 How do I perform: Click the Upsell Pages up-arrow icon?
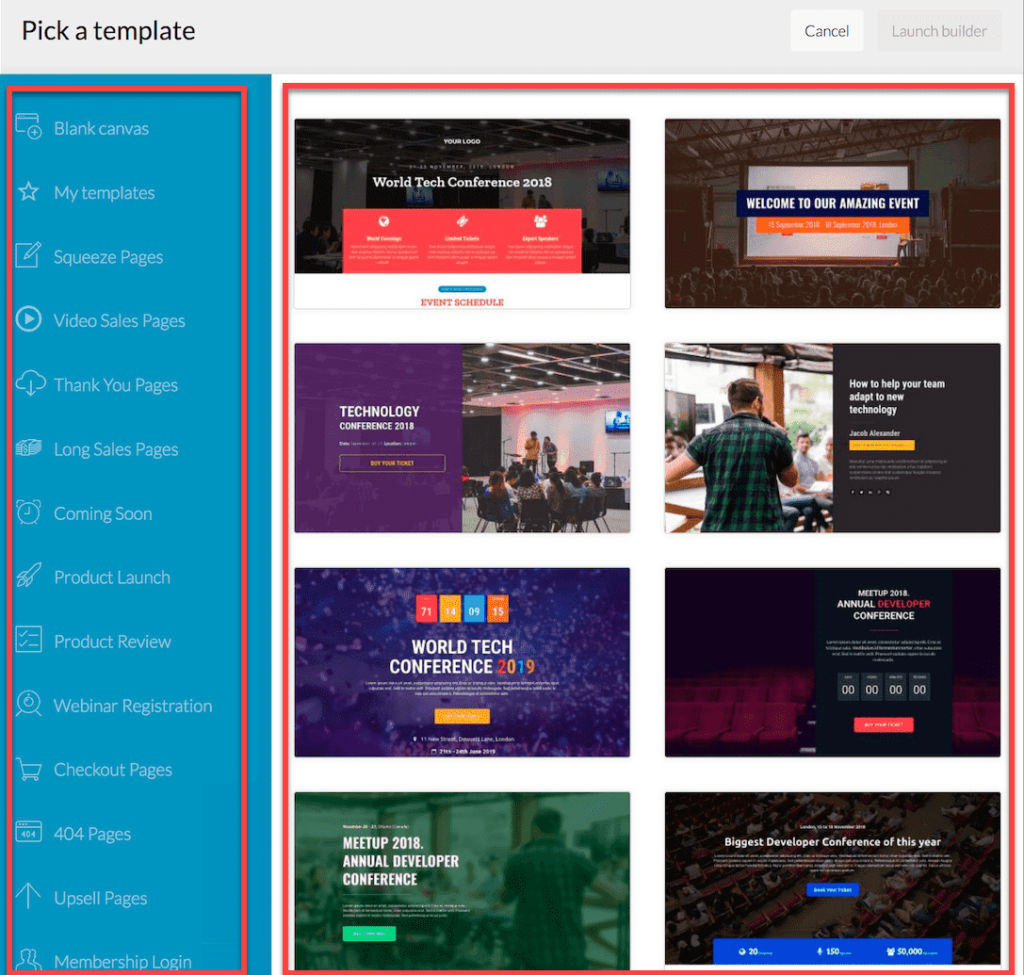click(29, 896)
